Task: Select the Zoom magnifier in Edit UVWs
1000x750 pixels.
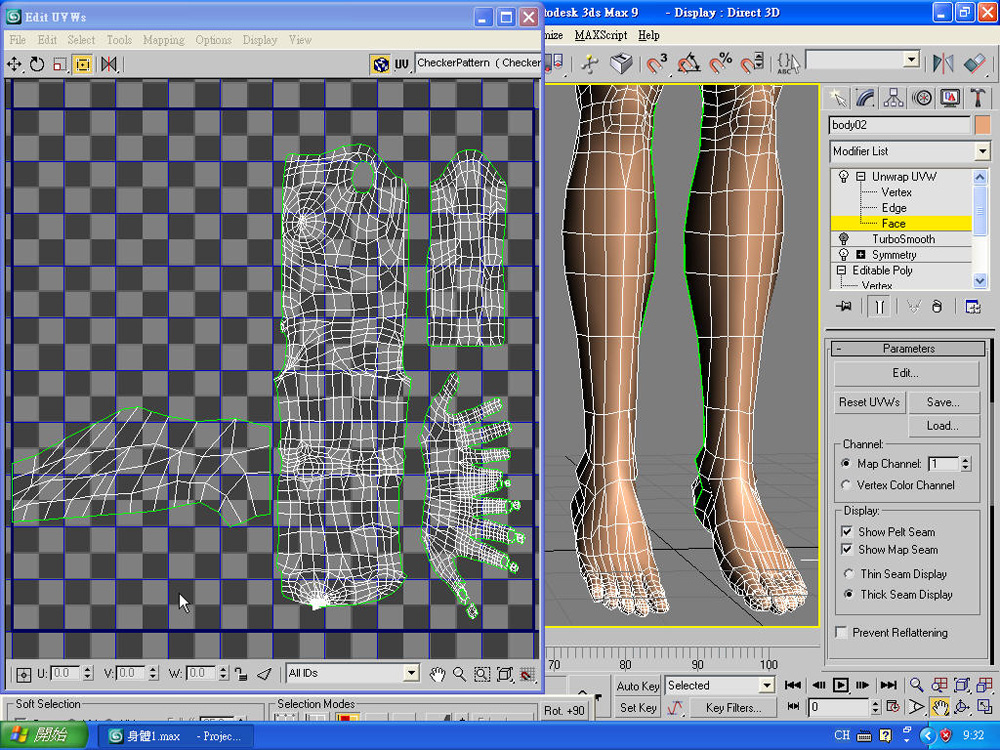Action: click(459, 674)
